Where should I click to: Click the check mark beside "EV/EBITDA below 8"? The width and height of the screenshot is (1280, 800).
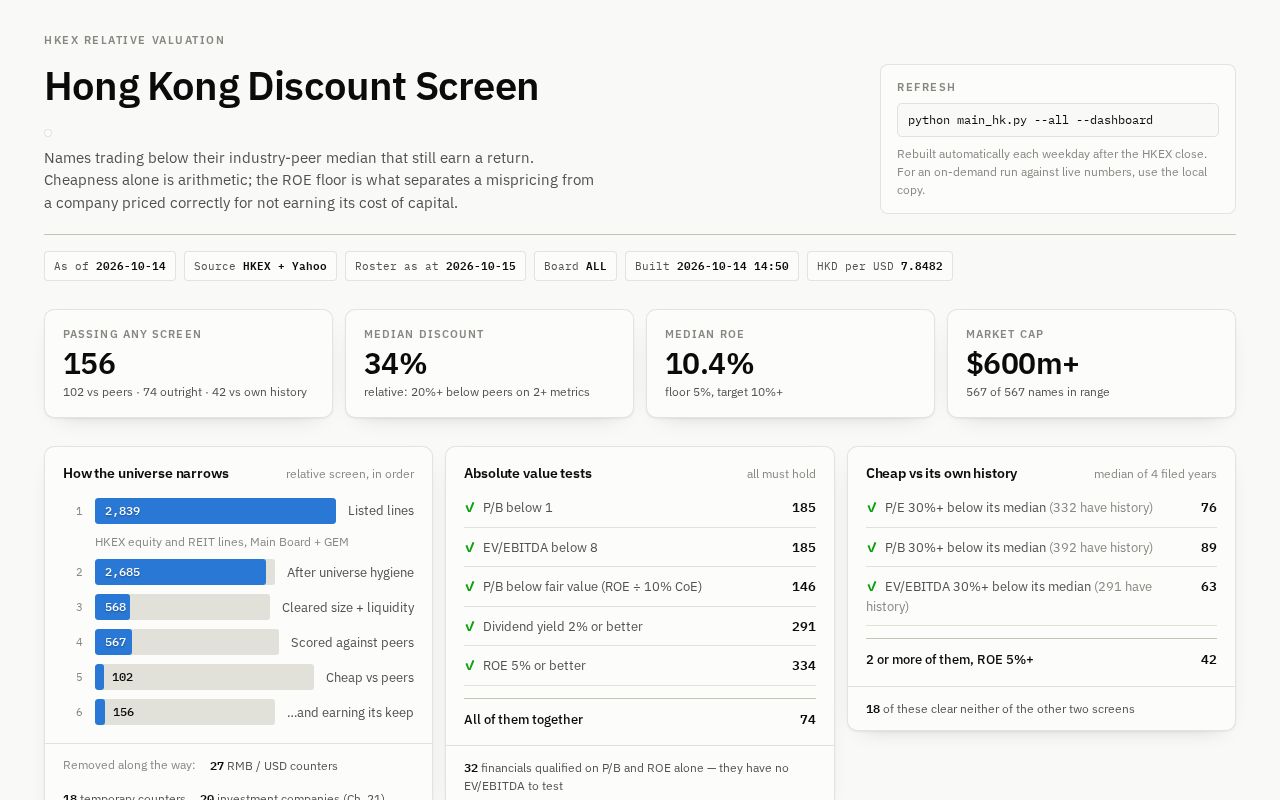pos(469,548)
